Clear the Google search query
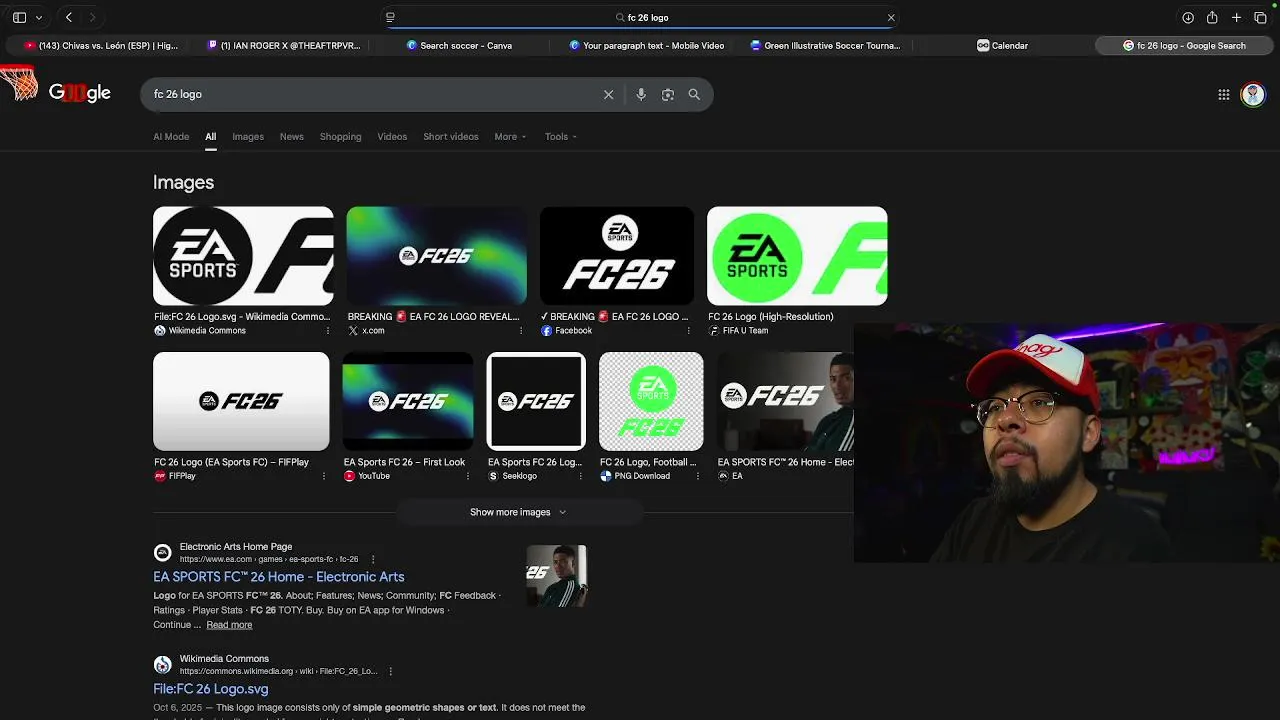 point(608,94)
